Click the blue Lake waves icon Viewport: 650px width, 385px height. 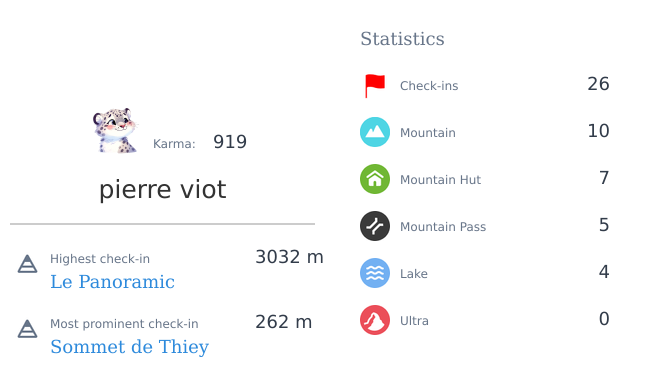(375, 273)
